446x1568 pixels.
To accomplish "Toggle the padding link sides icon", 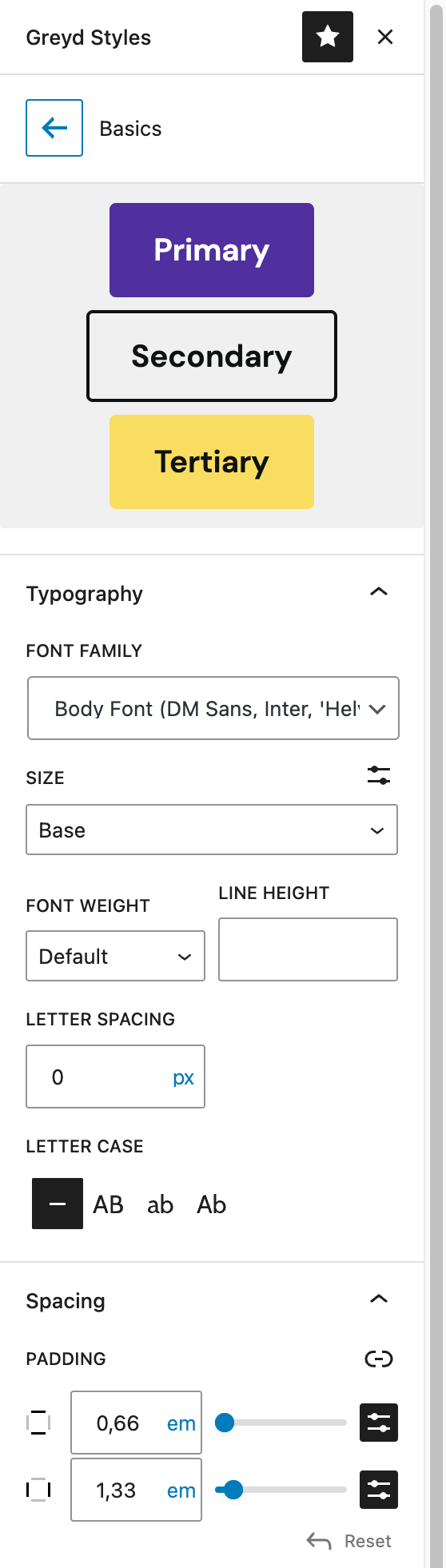I will click(379, 1359).
